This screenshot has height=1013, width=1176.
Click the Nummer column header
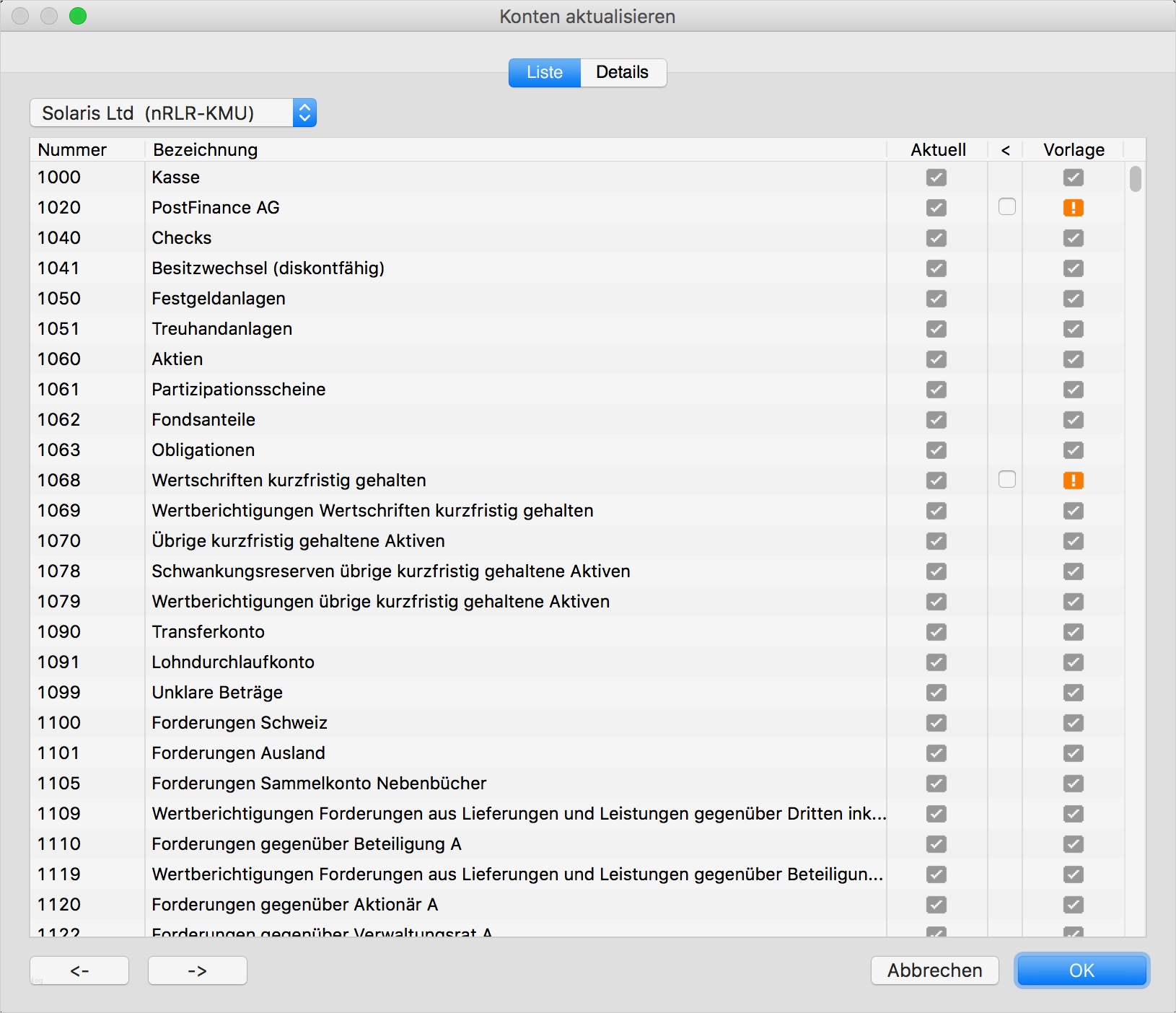(72, 150)
